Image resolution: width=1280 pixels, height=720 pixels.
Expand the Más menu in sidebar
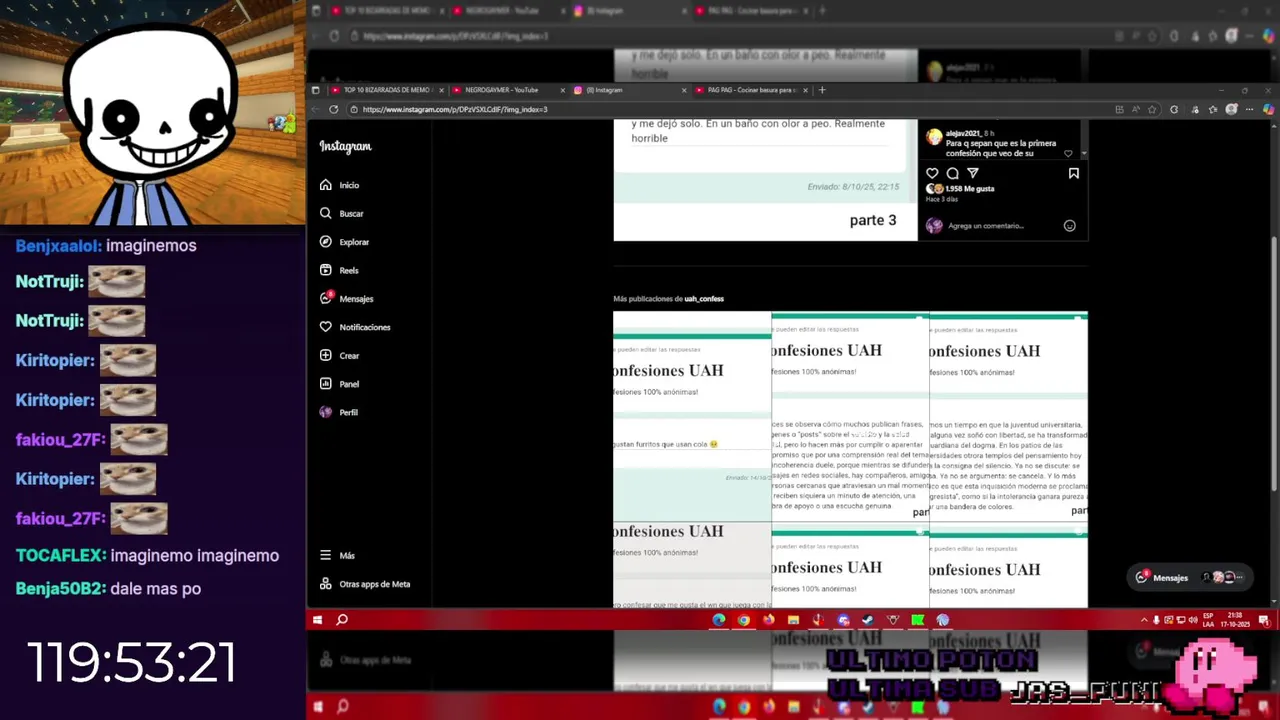click(x=337, y=556)
